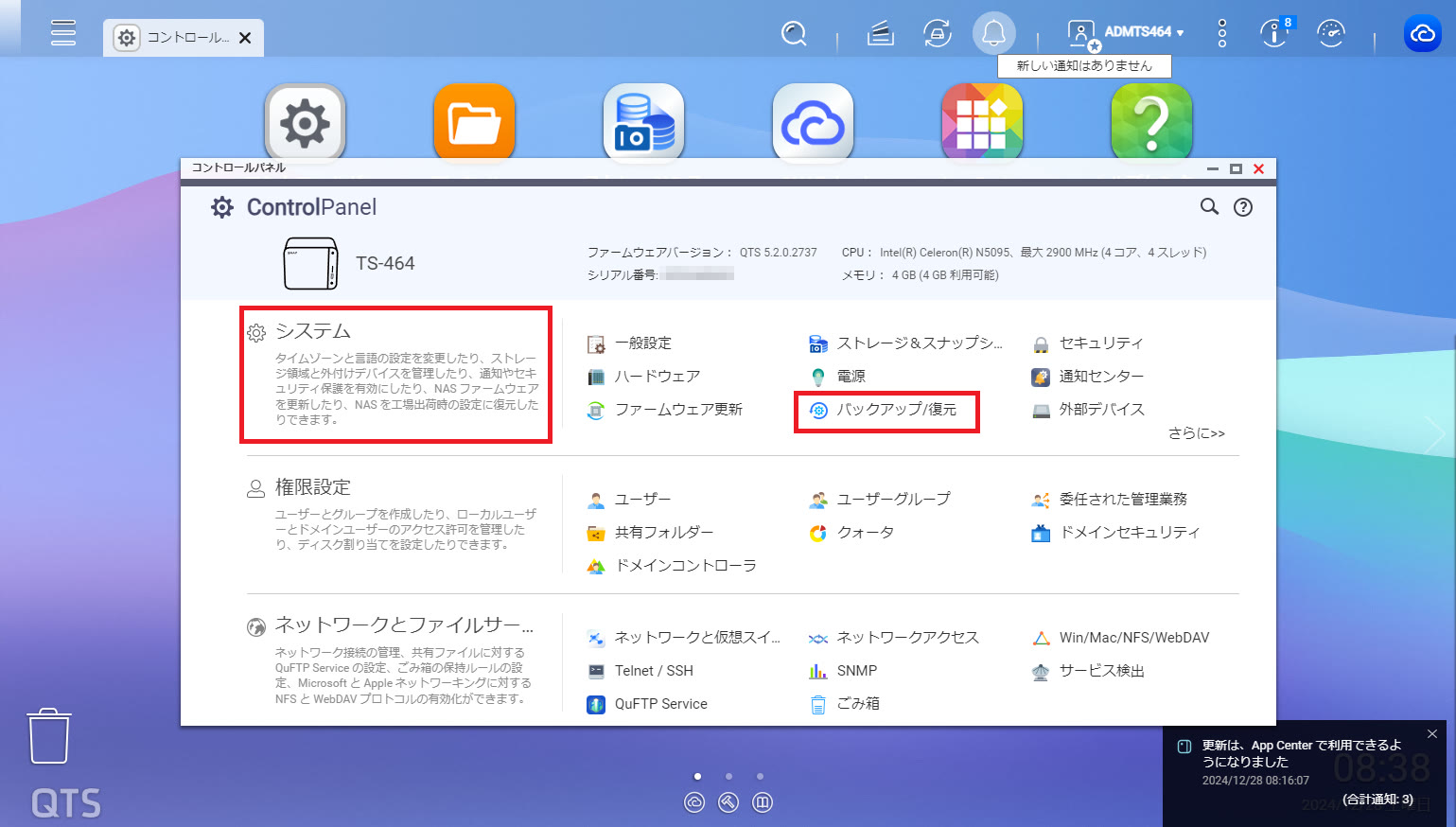Open the dashboard gauge icon

tap(1331, 33)
